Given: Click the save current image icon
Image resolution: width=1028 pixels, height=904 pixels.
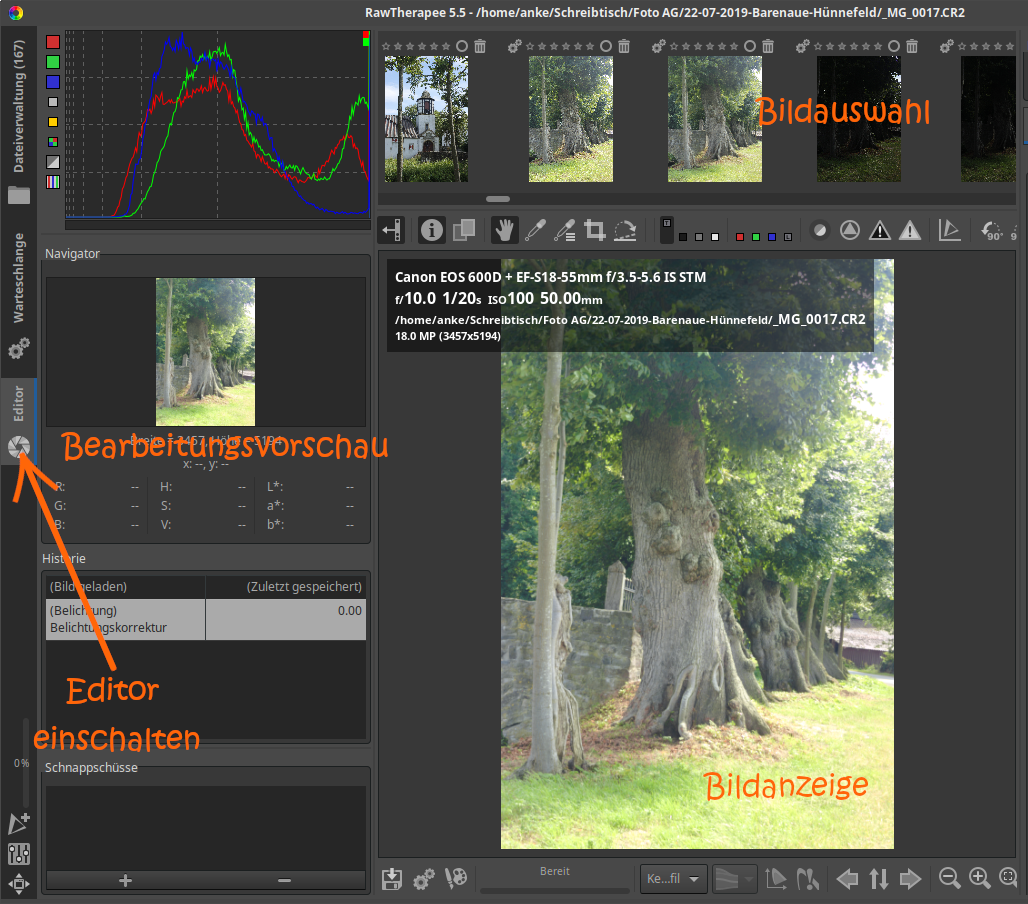Looking at the screenshot, I should click(x=393, y=879).
